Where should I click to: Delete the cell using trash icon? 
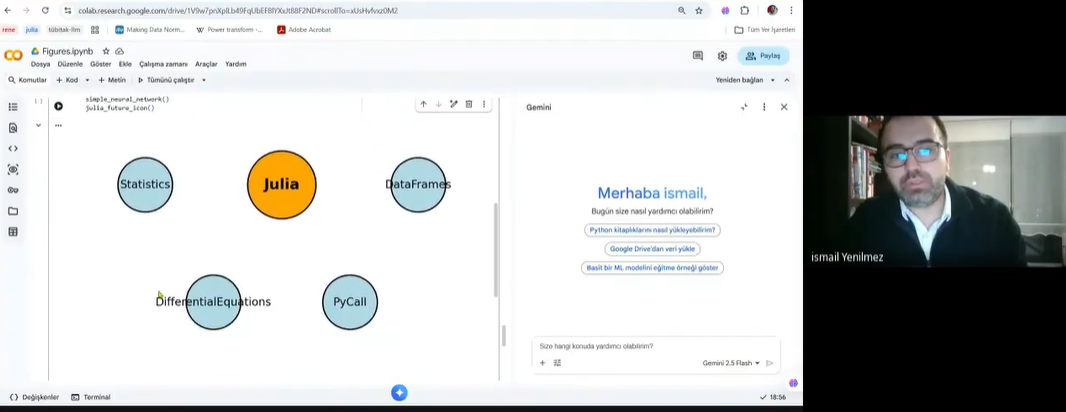(469, 104)
